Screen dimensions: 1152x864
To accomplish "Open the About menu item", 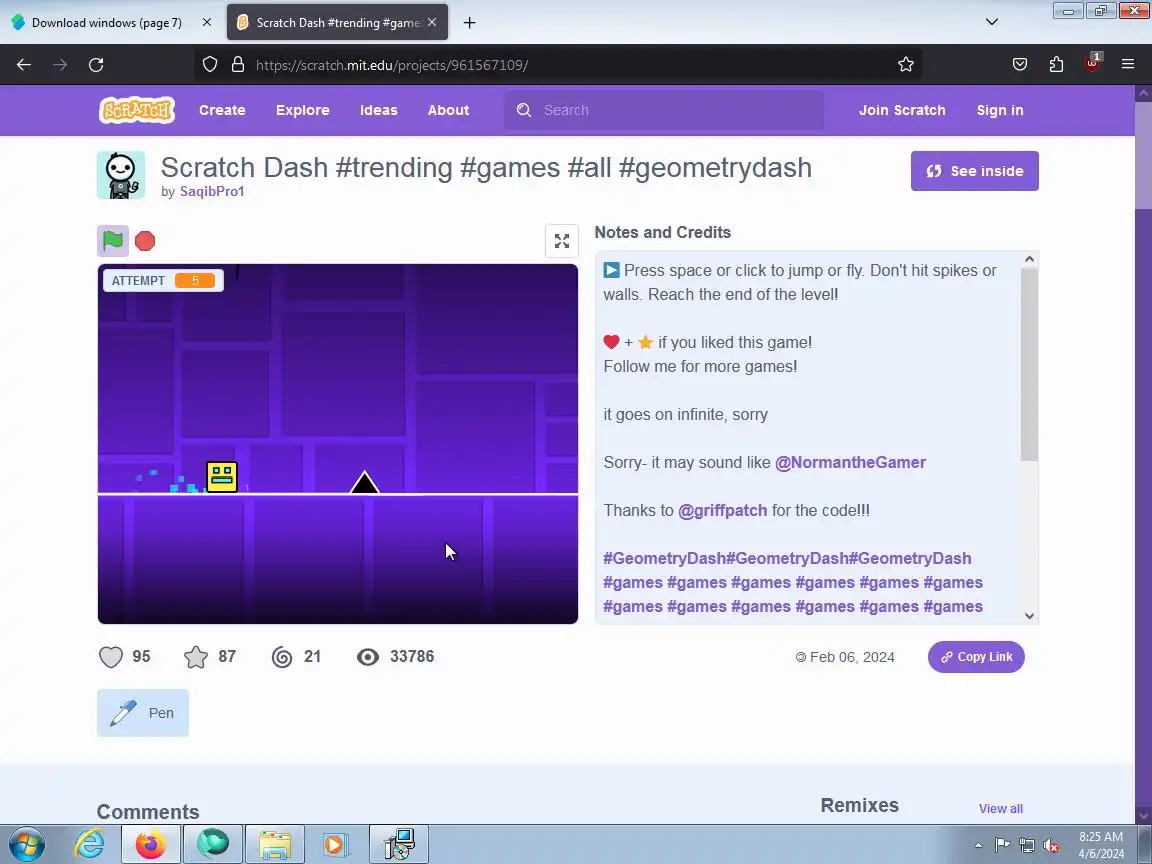I will tap(448, 110).
